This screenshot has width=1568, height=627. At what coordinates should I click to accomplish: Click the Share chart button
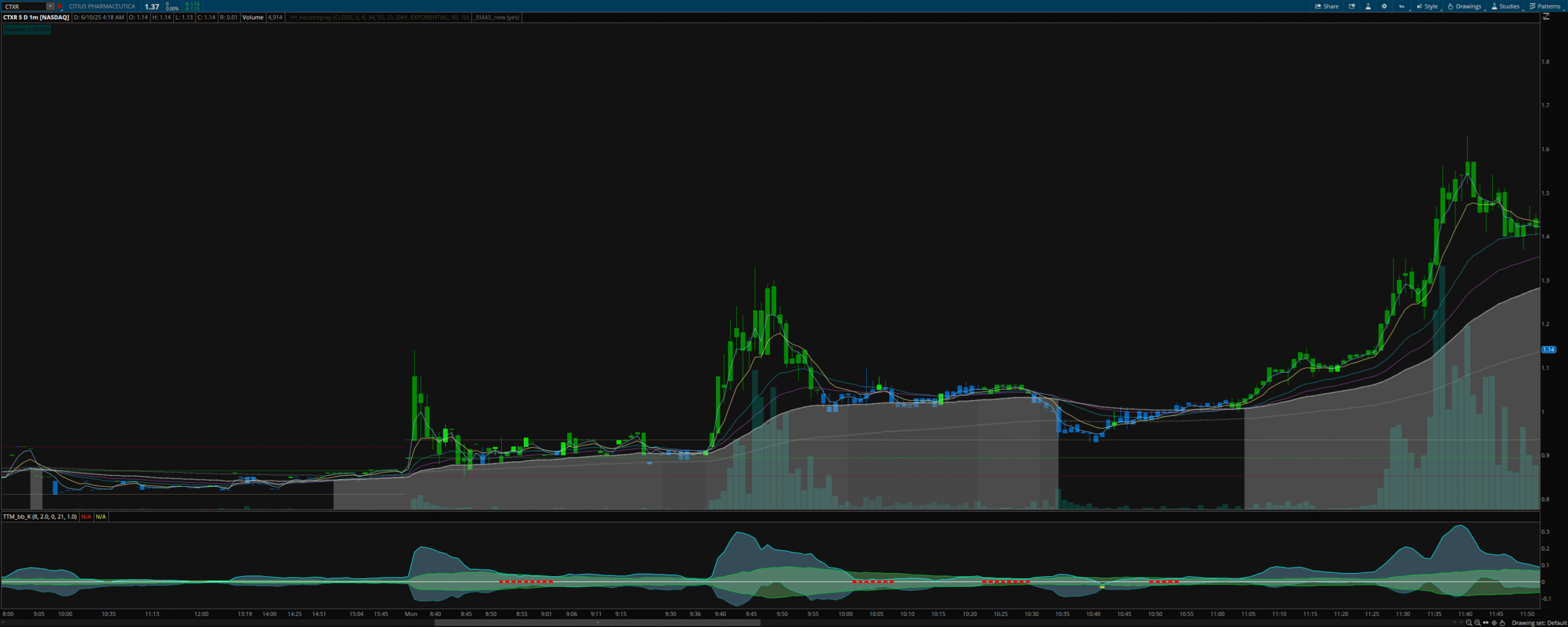1327,6
